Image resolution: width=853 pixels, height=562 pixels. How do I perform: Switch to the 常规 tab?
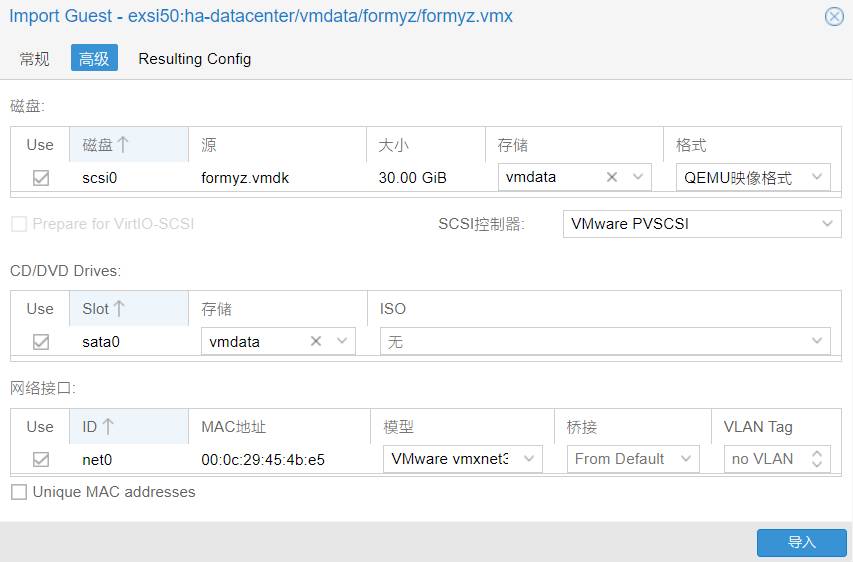(x=35, y=59)
